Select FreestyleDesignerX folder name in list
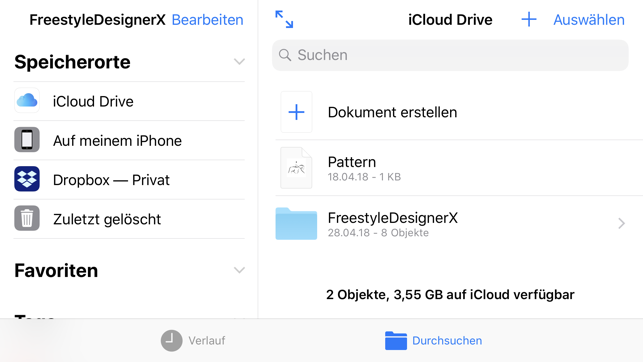The image size is (643, 362). [x=392, y=218]
